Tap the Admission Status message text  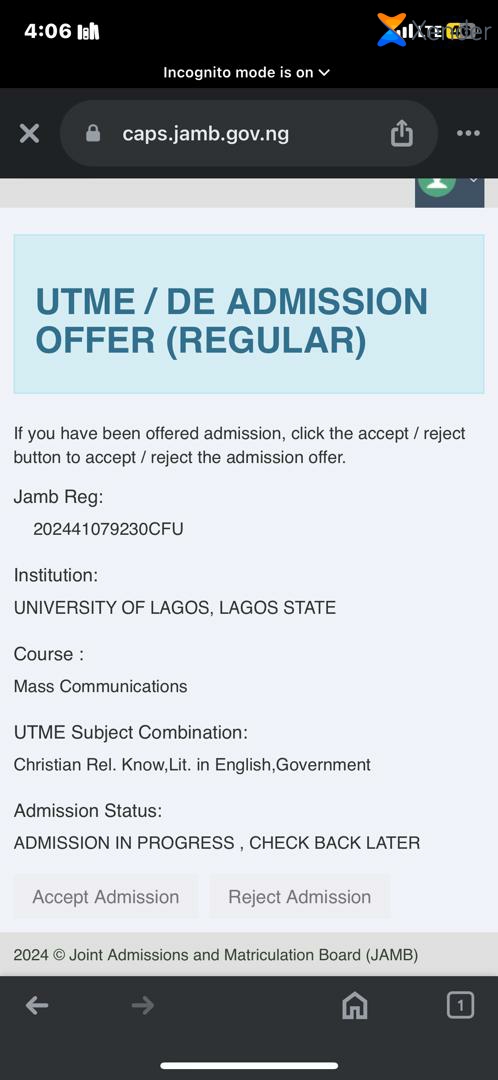coord(217,842)
